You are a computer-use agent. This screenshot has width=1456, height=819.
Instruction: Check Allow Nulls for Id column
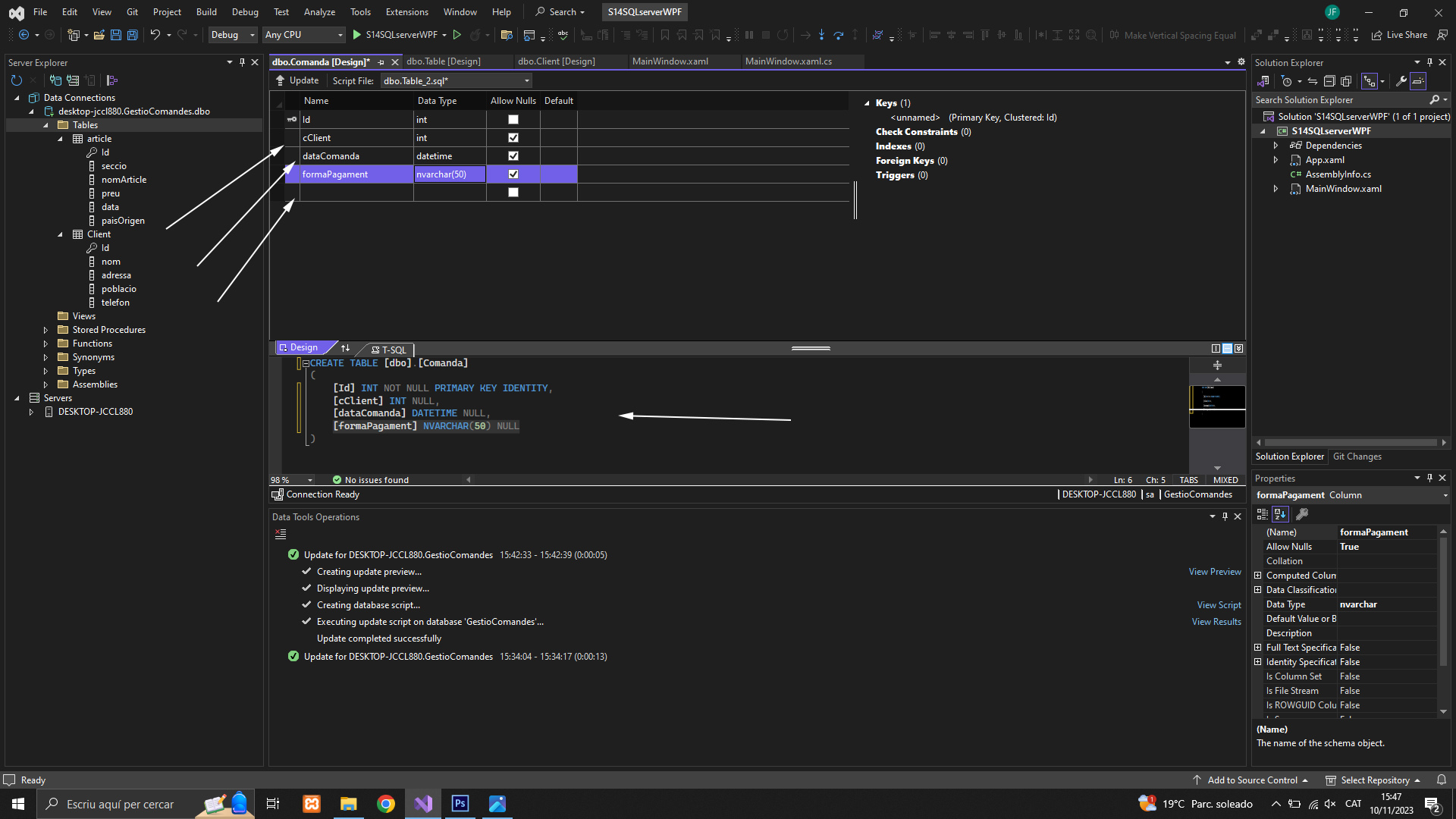tap(513, 120)
